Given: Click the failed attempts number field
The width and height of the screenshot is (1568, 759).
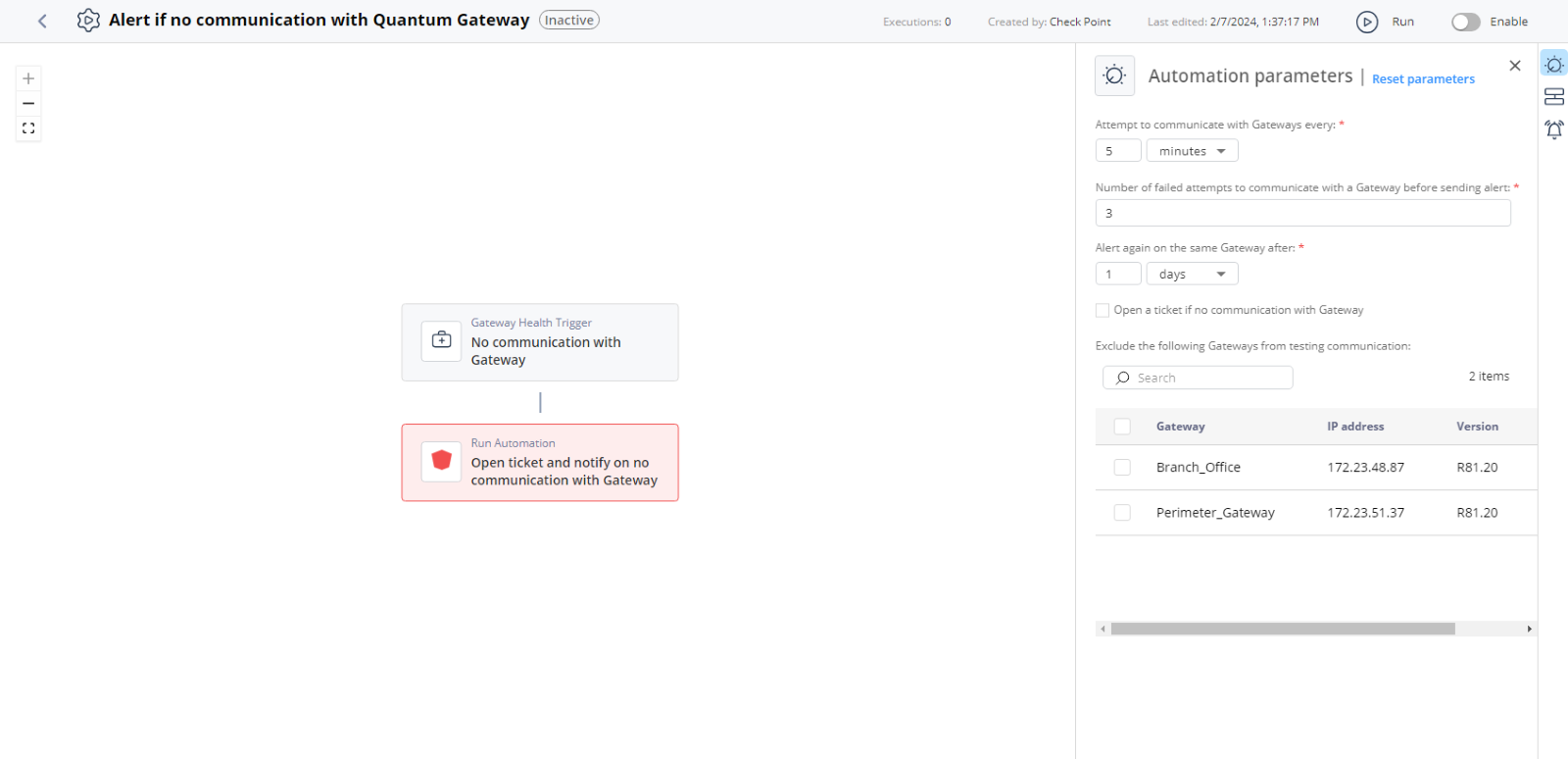Looking at the screenshot, I should pyautogui.click(x=1302, y=213).
